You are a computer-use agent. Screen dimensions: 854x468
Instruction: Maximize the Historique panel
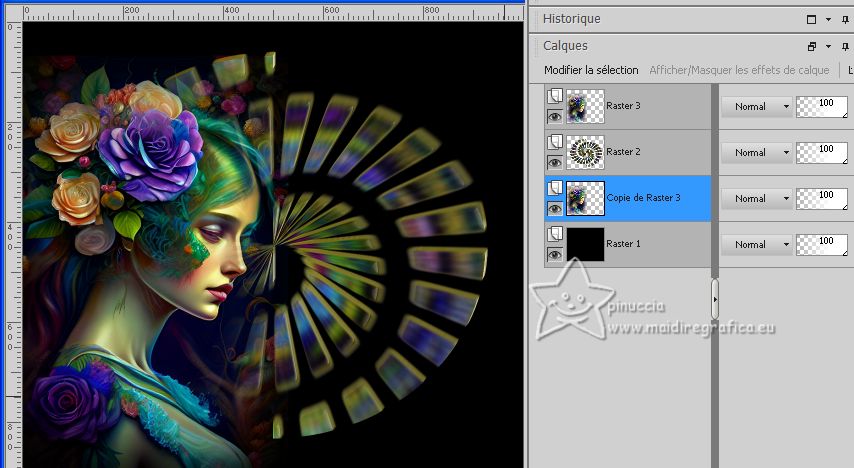(x=812, y=19)
